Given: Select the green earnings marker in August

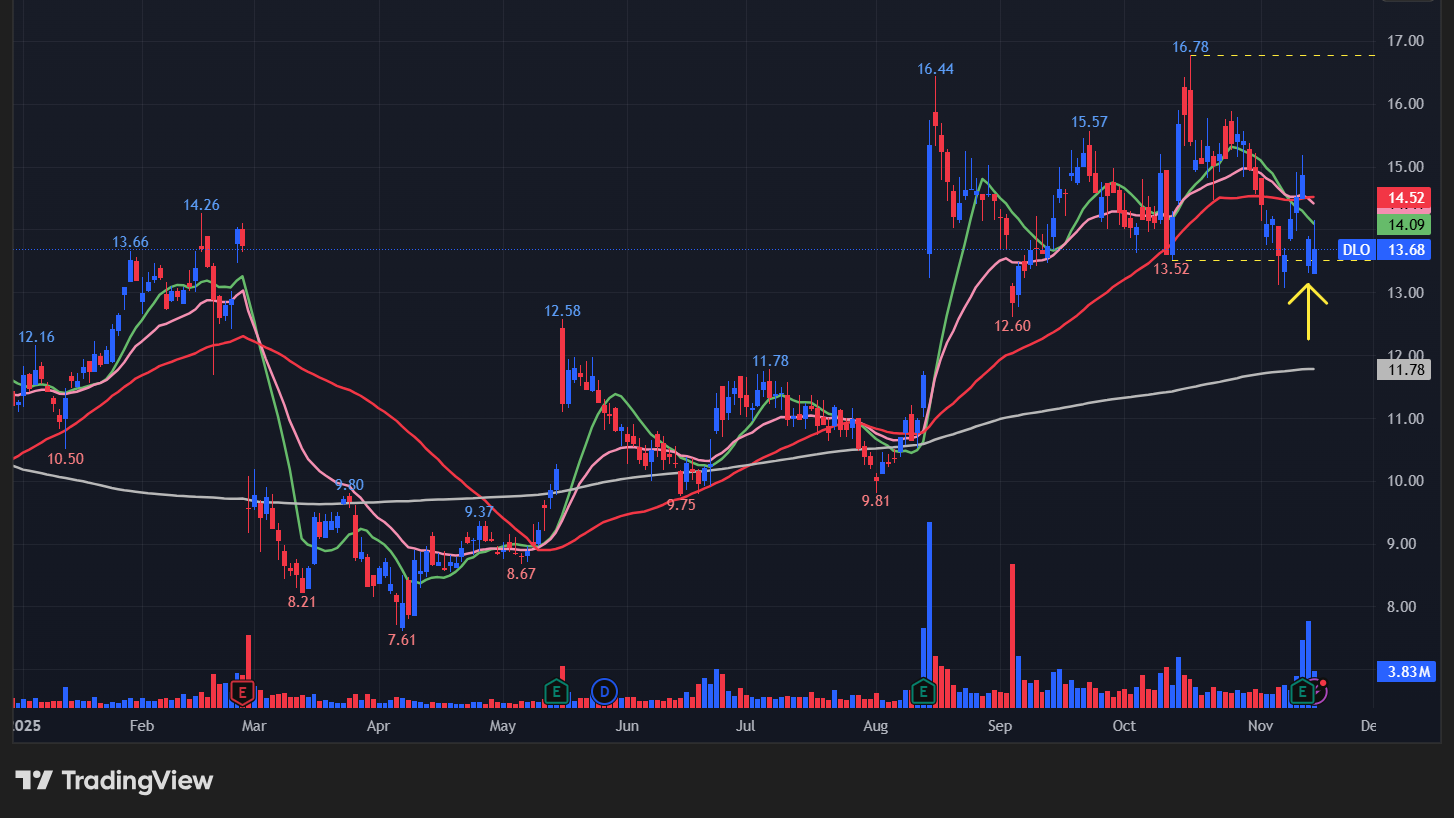Looking at the screenshot, I should pos(923,691).
